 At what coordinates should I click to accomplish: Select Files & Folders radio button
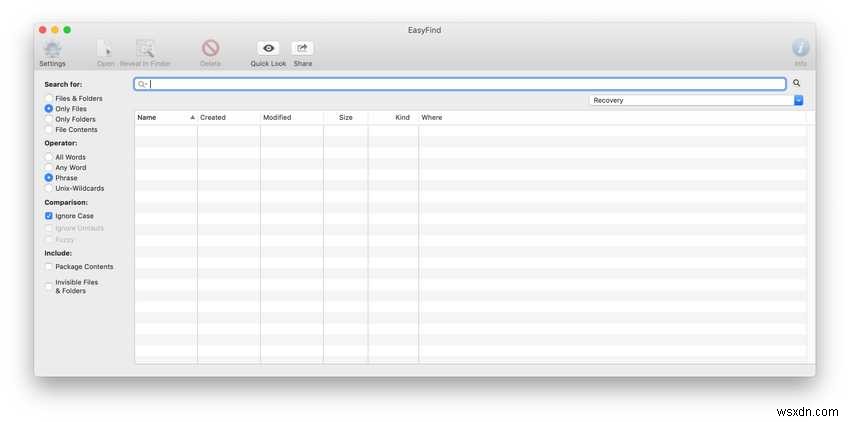[49, 98]
